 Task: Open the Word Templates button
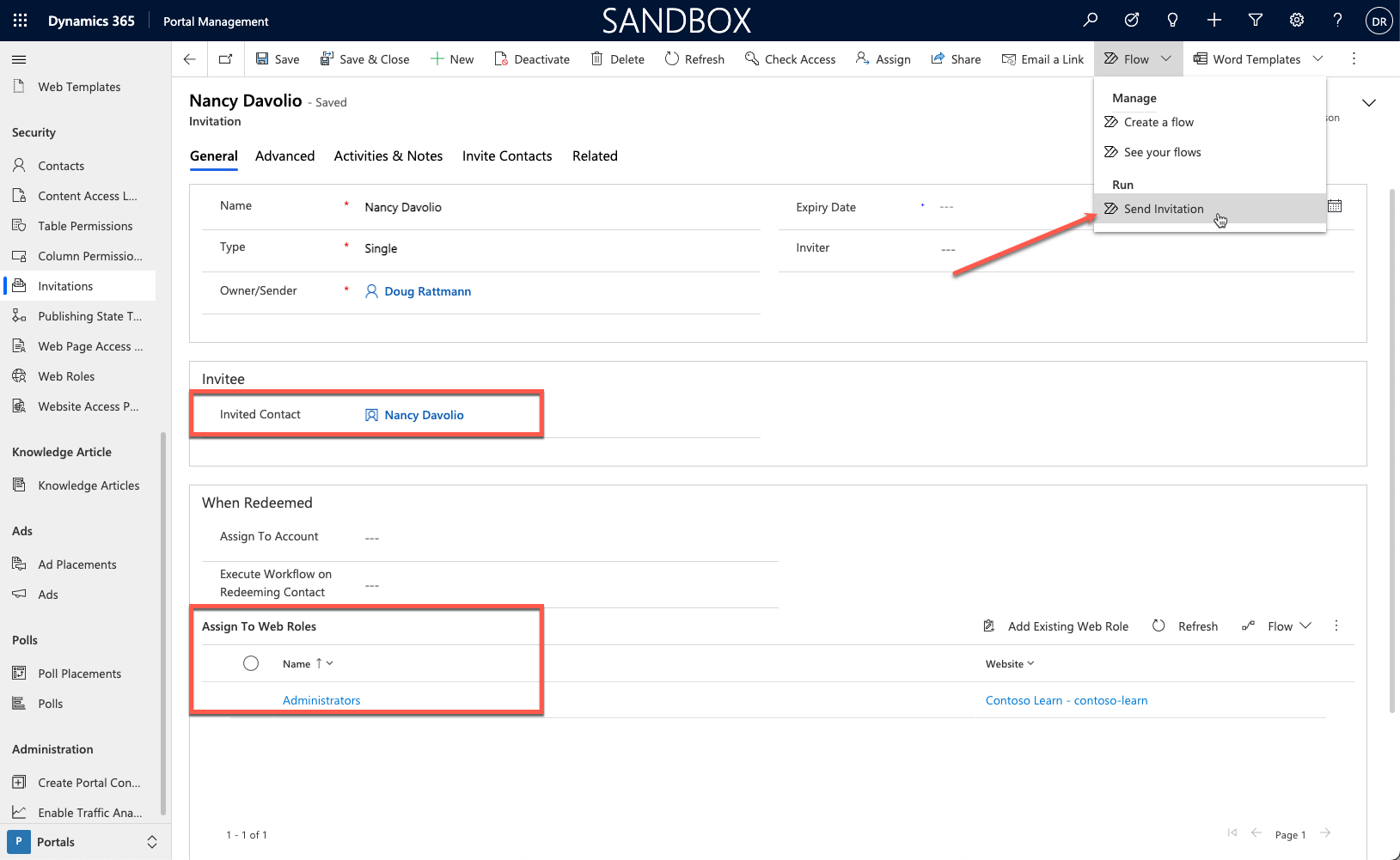[x=1247, y=59]
